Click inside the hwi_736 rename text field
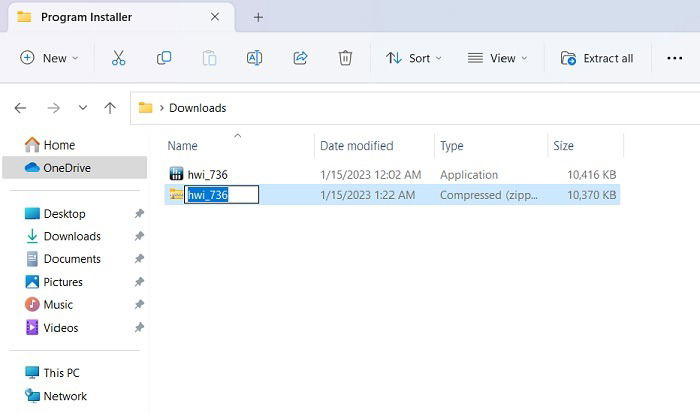Viewport: 700px width, 413px height. [x=221, y=195]
